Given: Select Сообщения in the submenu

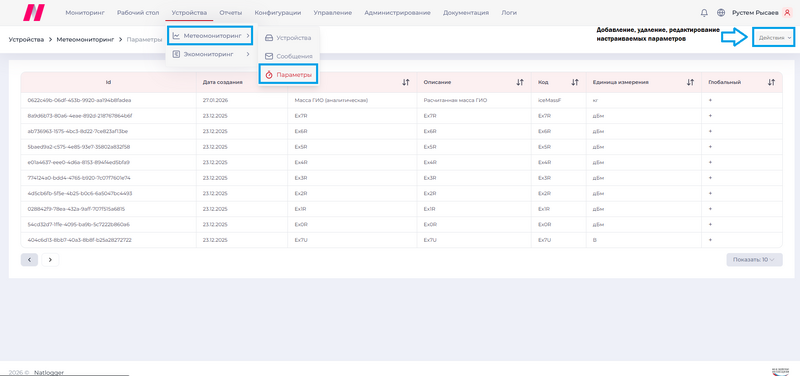Looking at the screenshot, I should pyautogui.click(x=288, y=56).
